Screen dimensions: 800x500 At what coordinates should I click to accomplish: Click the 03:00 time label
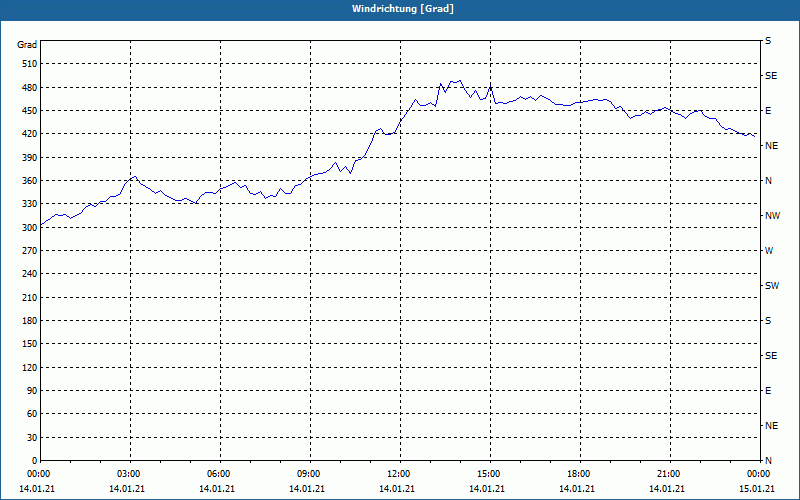coord(129,474)
